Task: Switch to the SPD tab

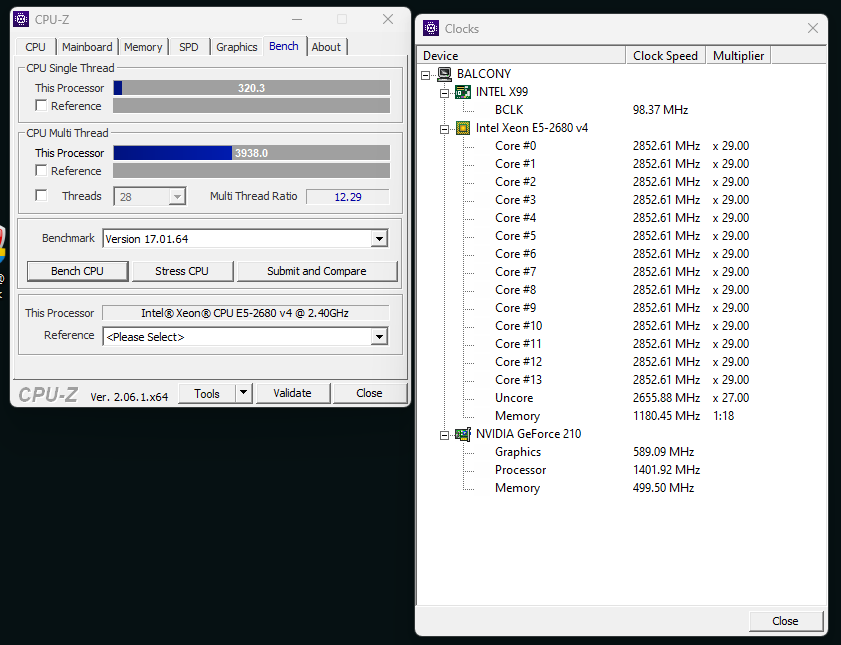Action: (188, 46)
